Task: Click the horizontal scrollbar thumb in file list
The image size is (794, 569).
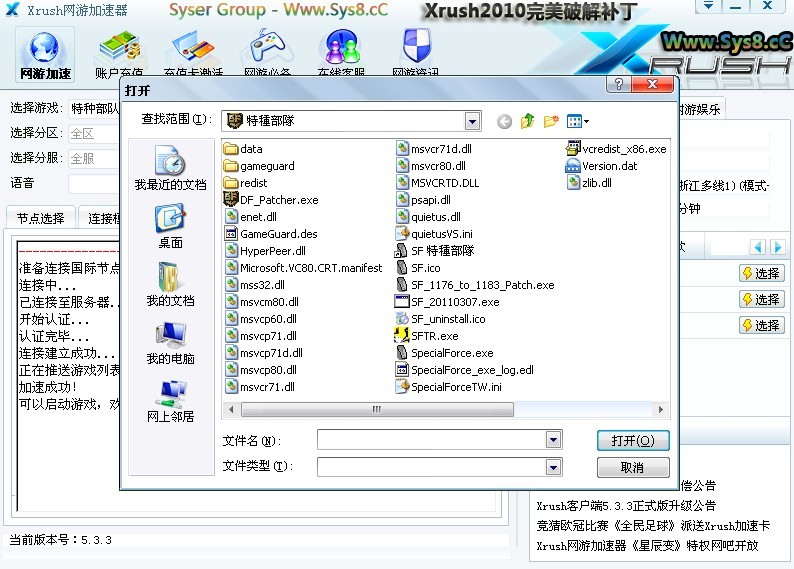Action: pyautogui.click(x=377, y=409)
